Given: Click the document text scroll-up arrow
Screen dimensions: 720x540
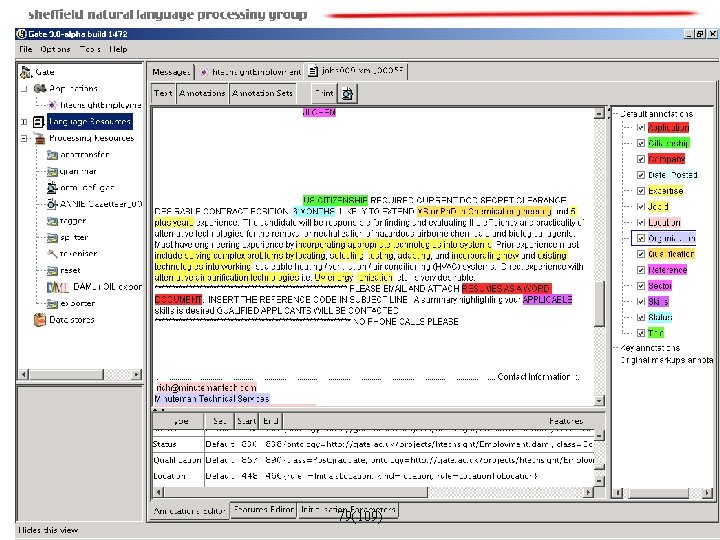Looking at the screenshot, I should 599,113.
